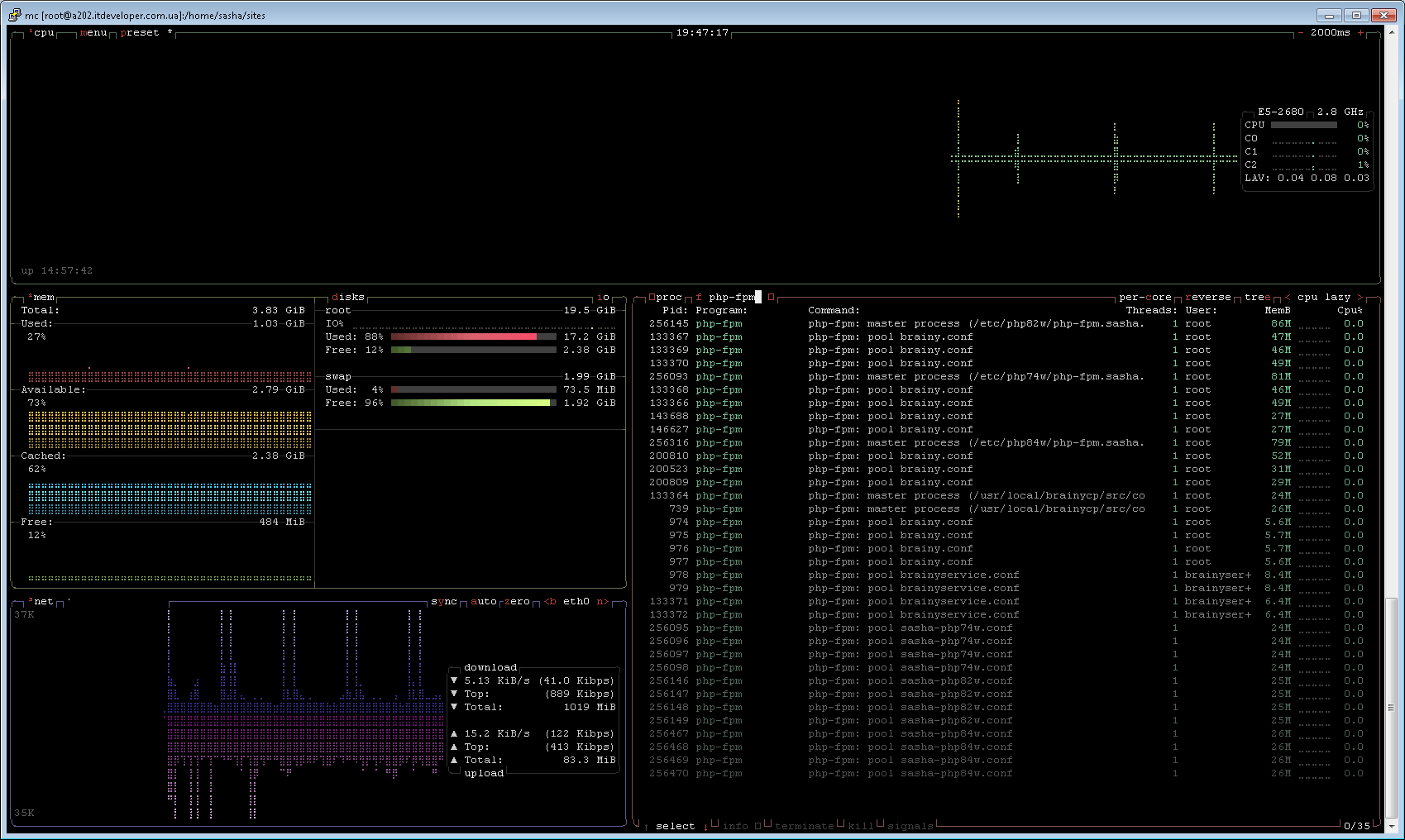Move process selection down with arrow
Screen dimensions: 1405x840
[x=705, y=826]
